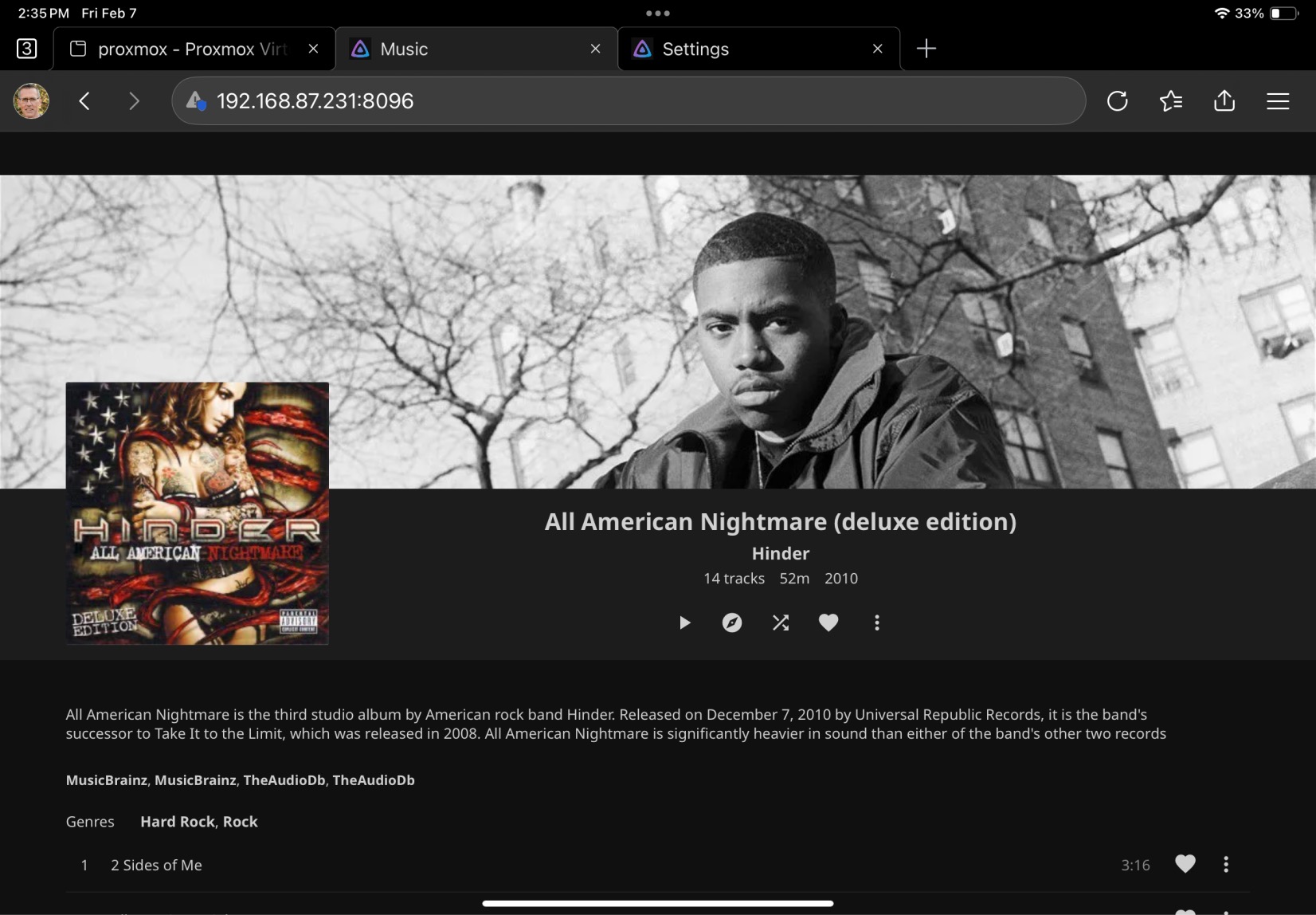Go back to previous page

(84, 101)
